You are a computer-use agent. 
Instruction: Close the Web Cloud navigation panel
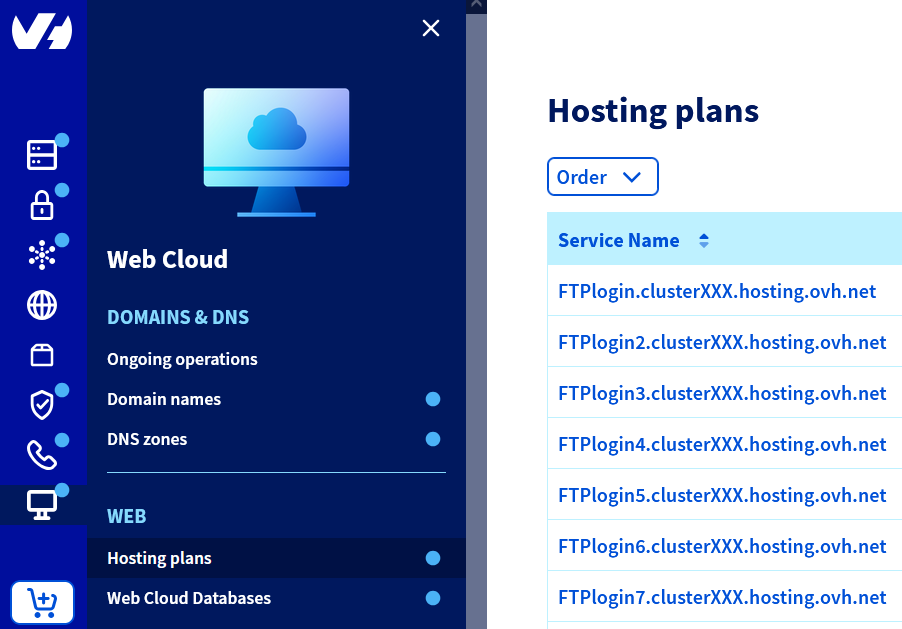pos(431,28)
